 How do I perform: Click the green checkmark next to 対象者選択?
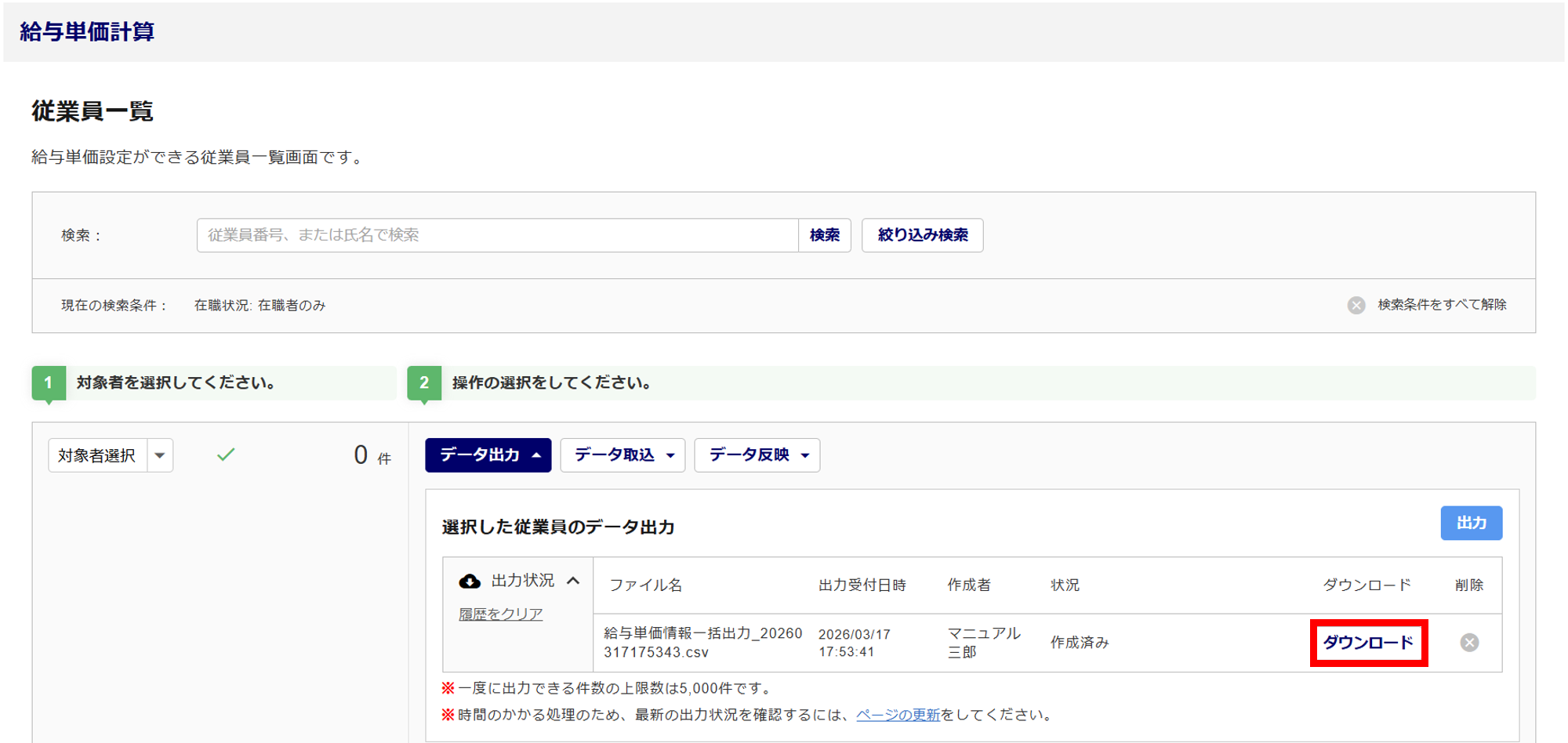[226, 455]
